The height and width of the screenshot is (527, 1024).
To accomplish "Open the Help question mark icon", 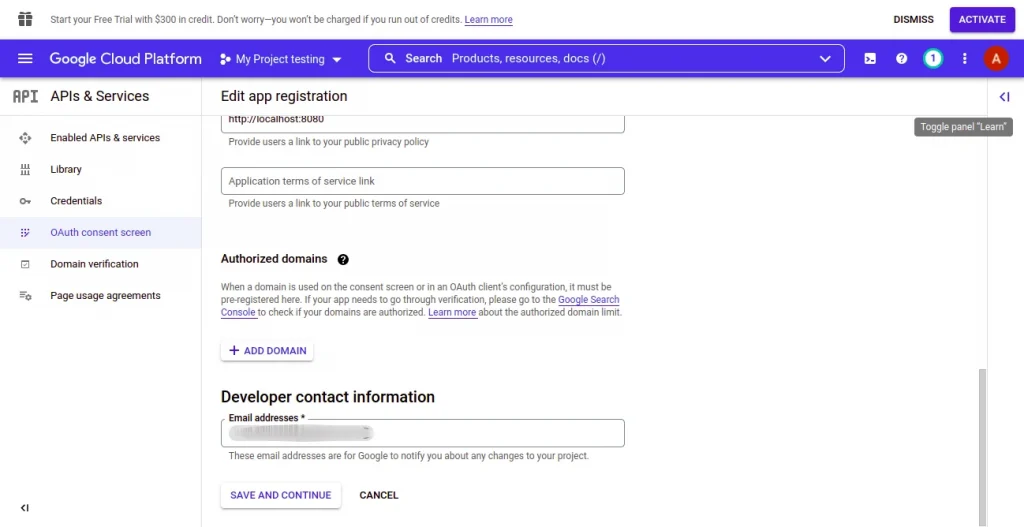I will pos(901,59).
